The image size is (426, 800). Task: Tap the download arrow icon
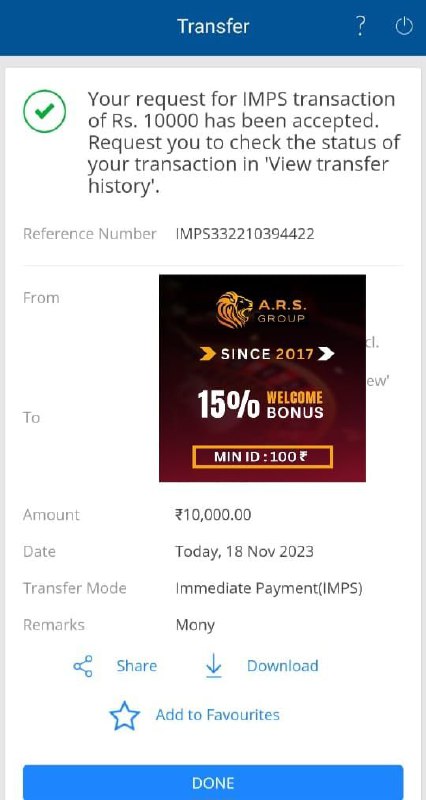point(214,666)
